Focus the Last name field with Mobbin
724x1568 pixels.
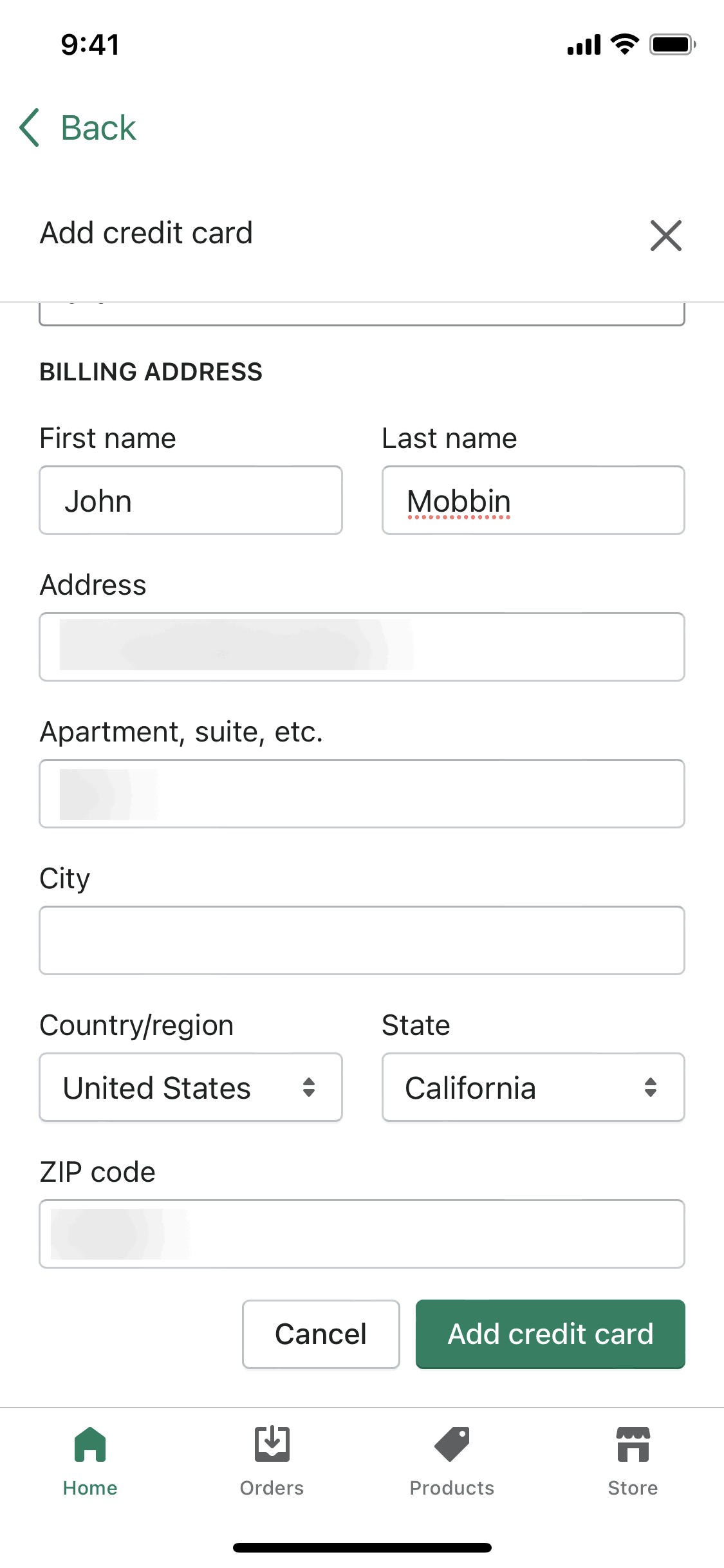[533, 501]
